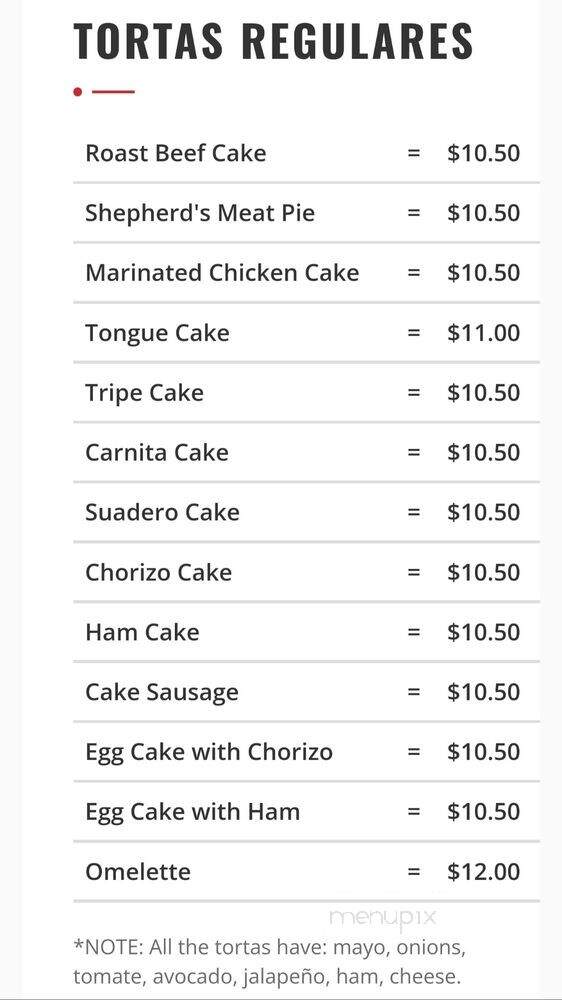The height and width of the screenshot is (1000, 562).
Task: Choose the Chorizo Cake entry
Action: tap(306, 573)
